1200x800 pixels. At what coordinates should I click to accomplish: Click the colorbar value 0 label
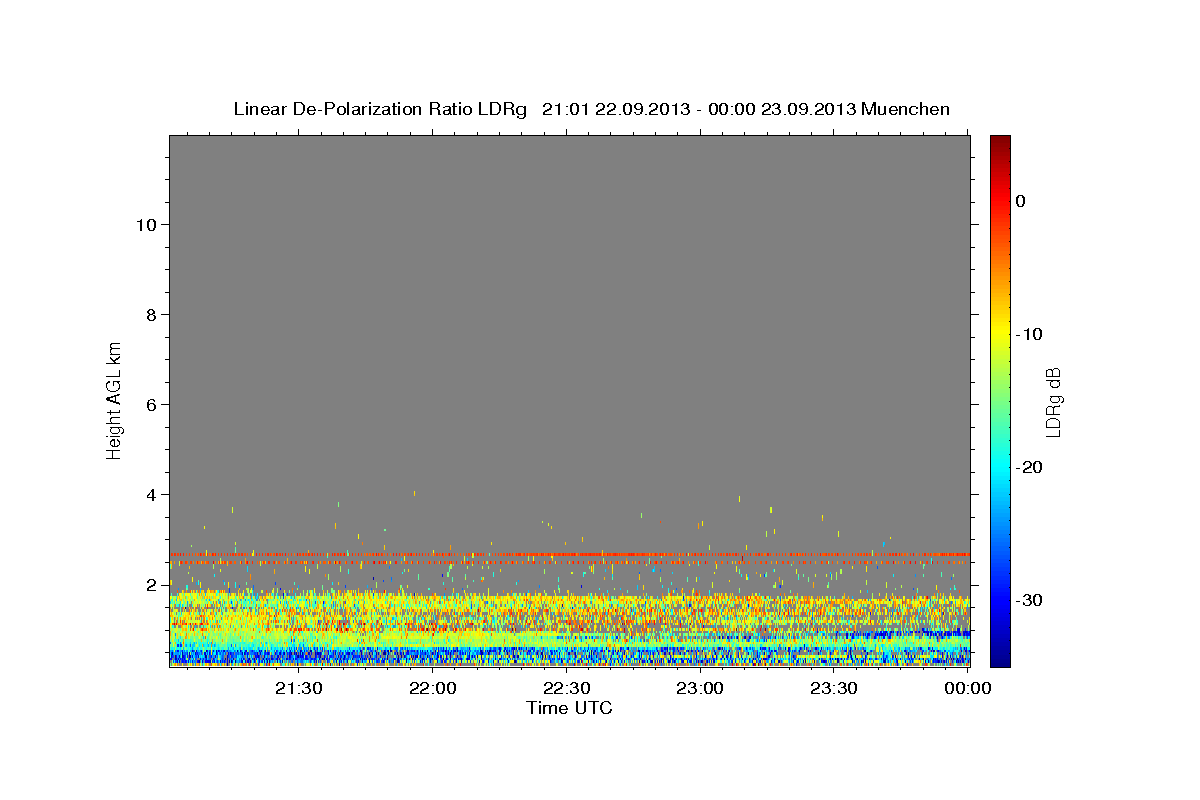pyautogui.click(x=1021, y=201)
